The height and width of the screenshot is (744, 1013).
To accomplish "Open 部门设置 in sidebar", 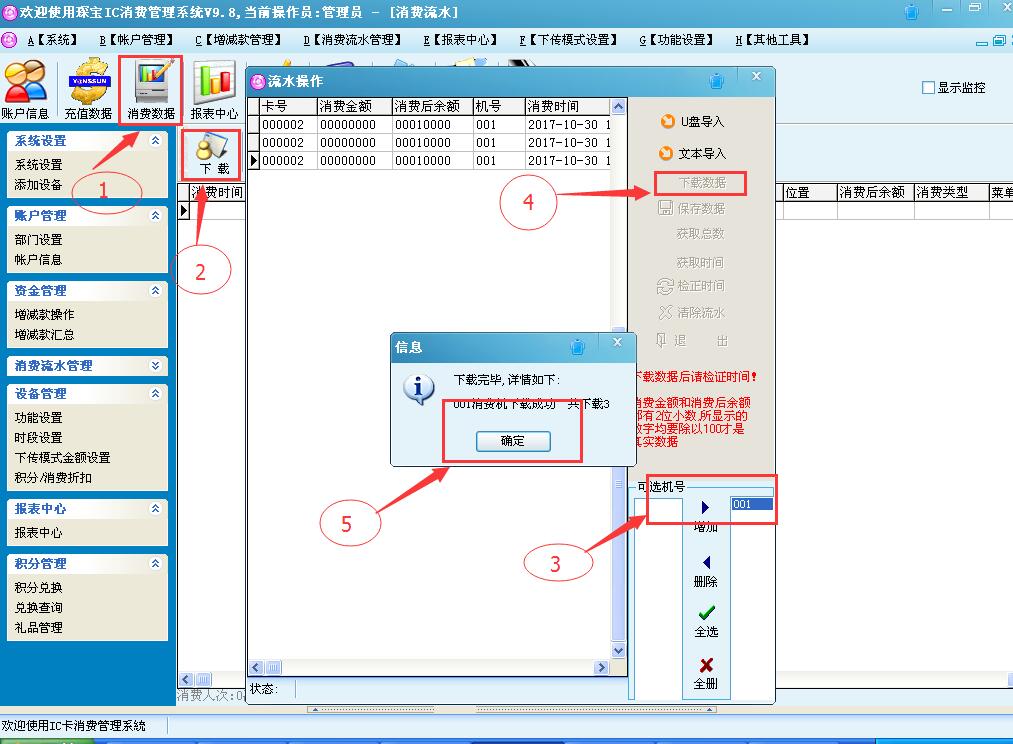I will coord(39,240).
